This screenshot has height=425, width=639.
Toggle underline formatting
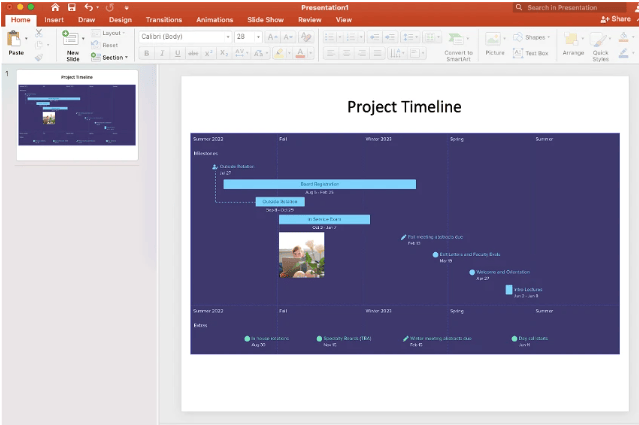(x=178, y=53)
